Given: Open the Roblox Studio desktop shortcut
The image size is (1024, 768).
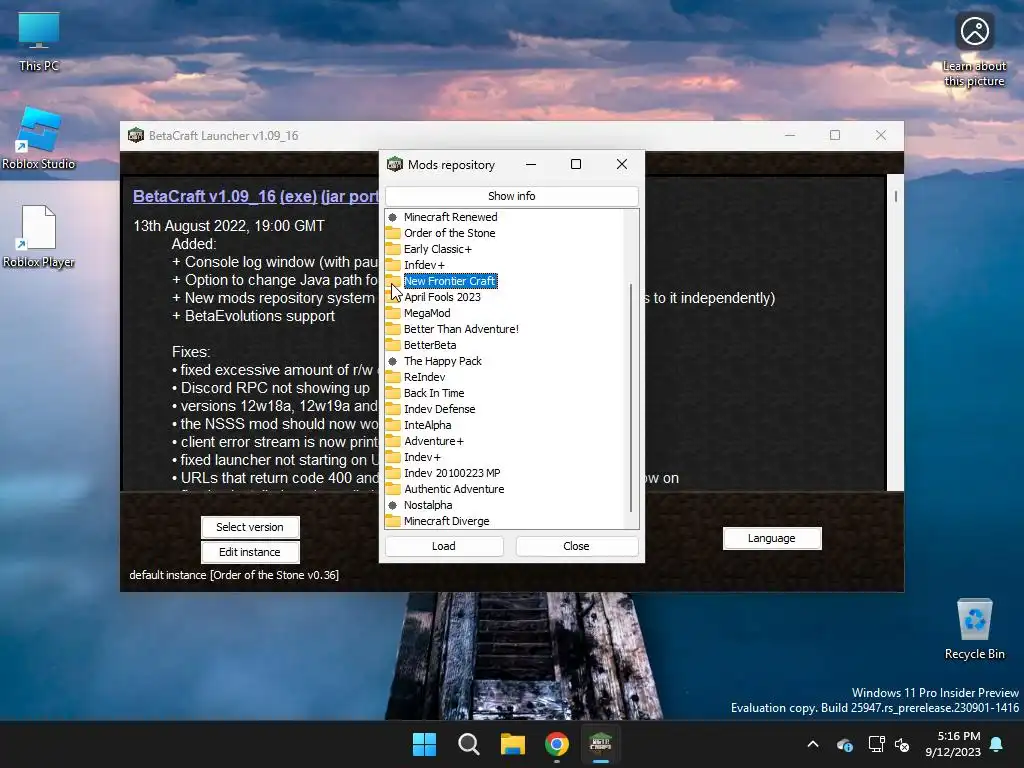Looking at the screenshot, I should pos(39,138).
